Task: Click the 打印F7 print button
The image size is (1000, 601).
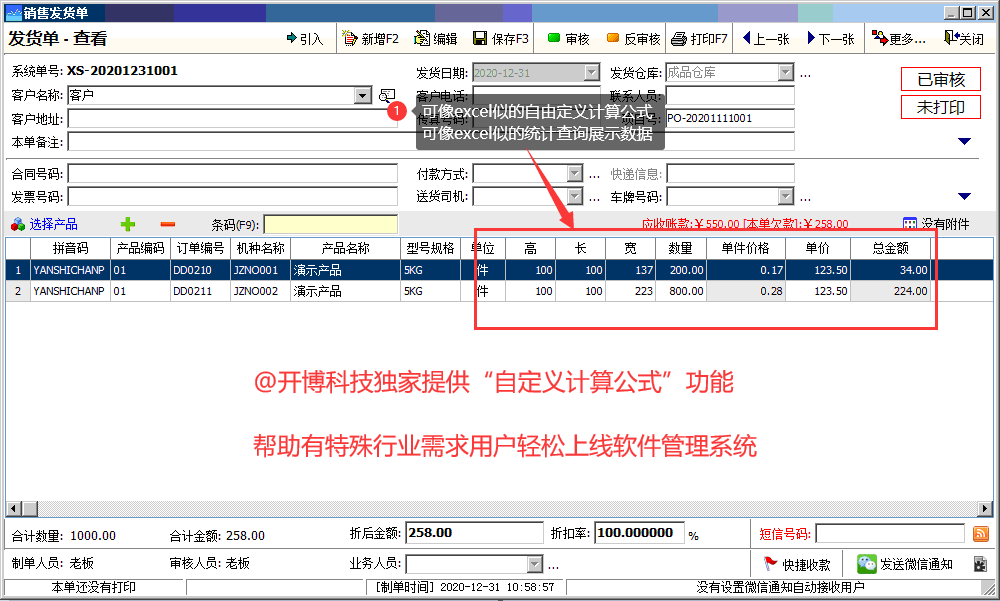Action: click(700, 39)
